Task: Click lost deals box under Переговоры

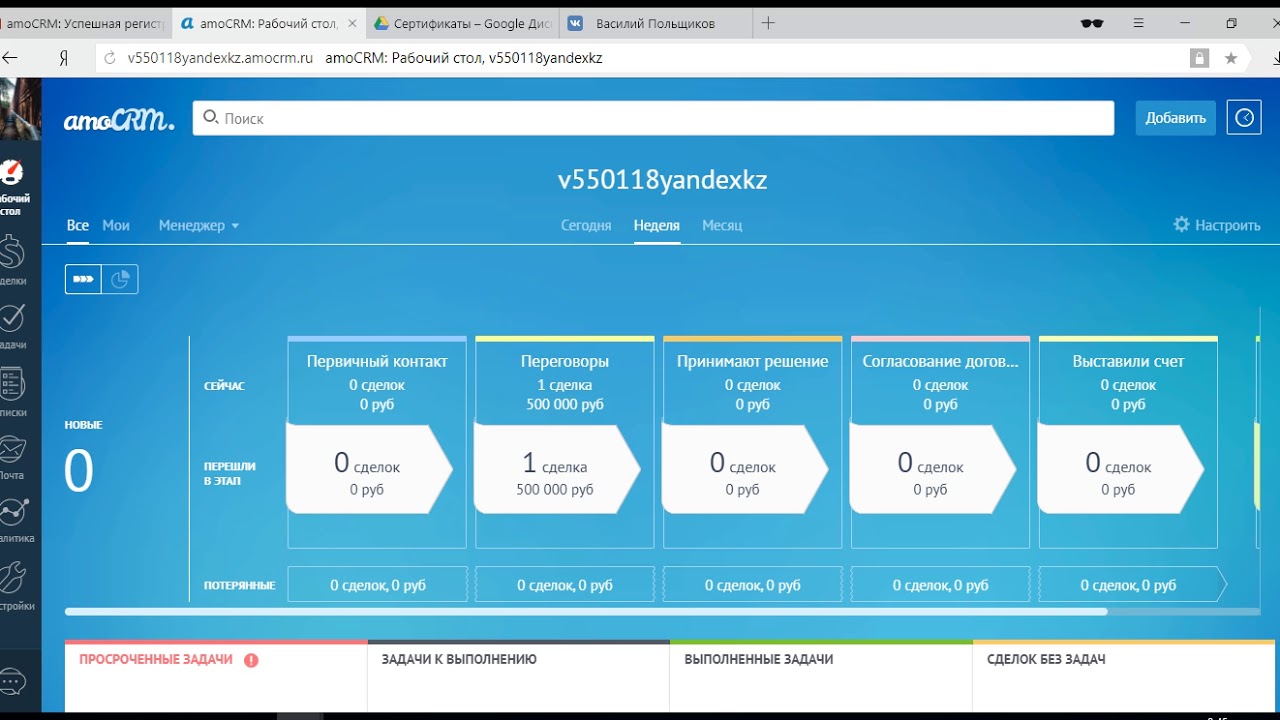Action: coord(565,585)
